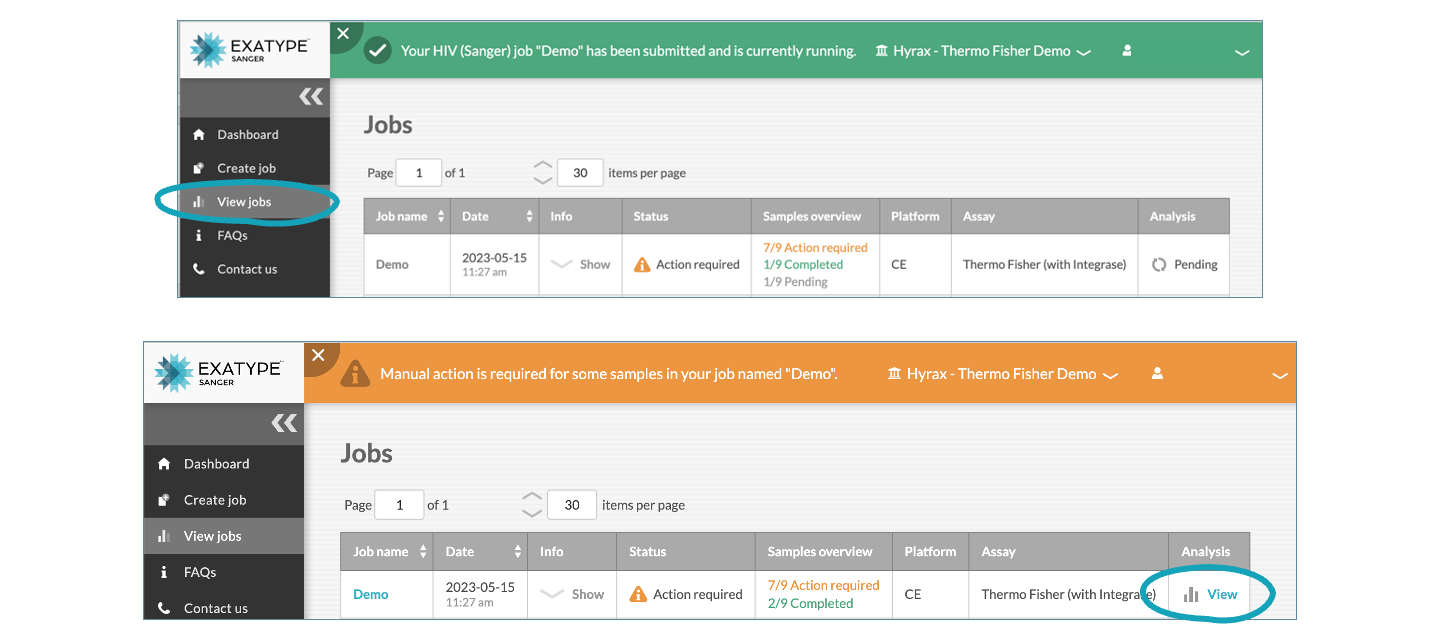The image size is (1440, 640).
Task: Collapse the sidebar in top screenshot
Action: 311,97
